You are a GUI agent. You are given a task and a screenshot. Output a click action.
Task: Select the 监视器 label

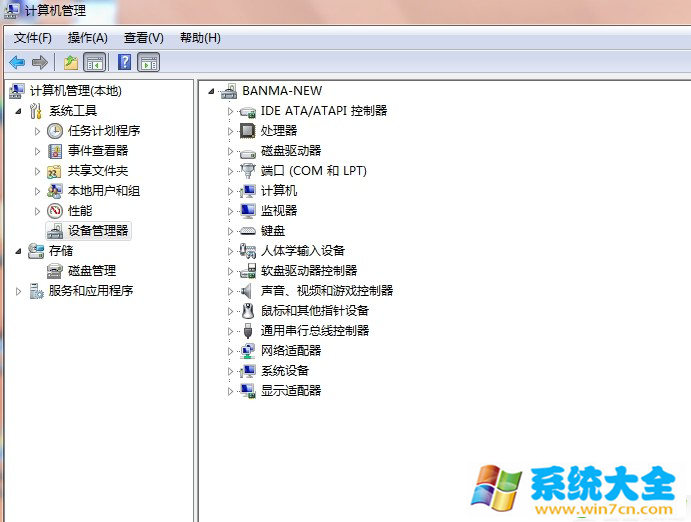pyautogui.click(x=279, y=211)
